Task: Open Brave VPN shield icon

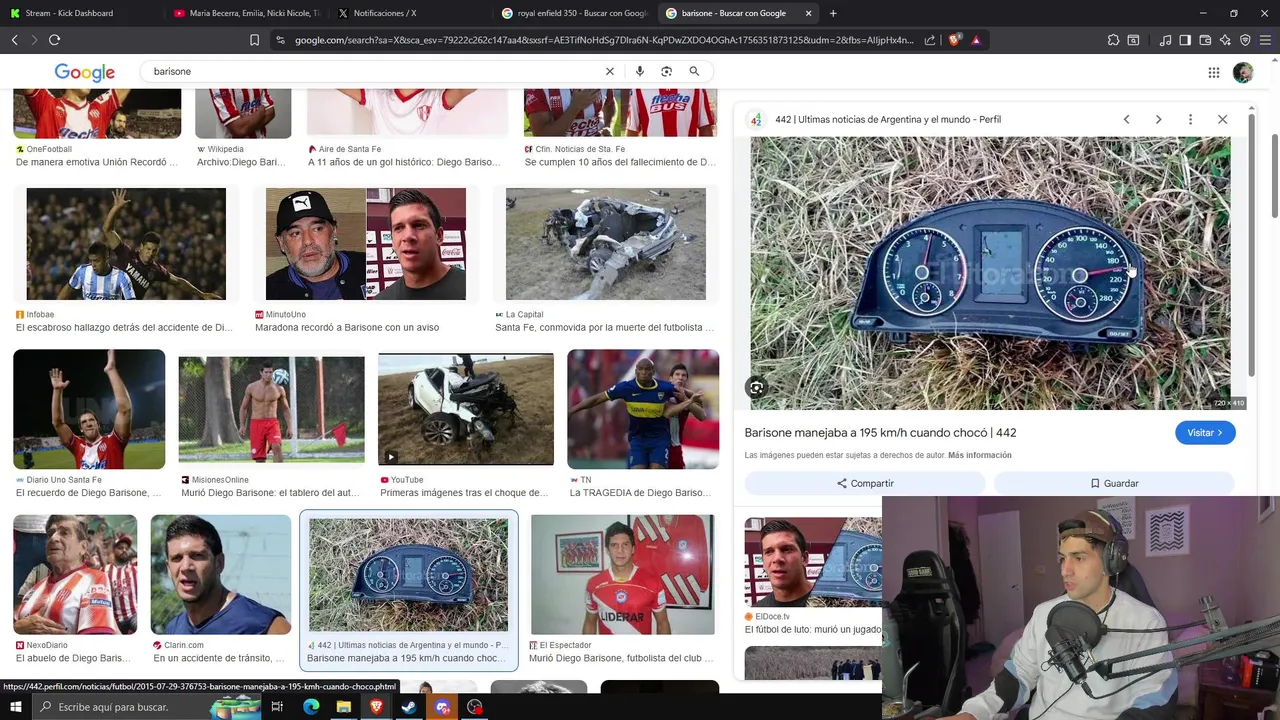Action: pos(1245,40)
